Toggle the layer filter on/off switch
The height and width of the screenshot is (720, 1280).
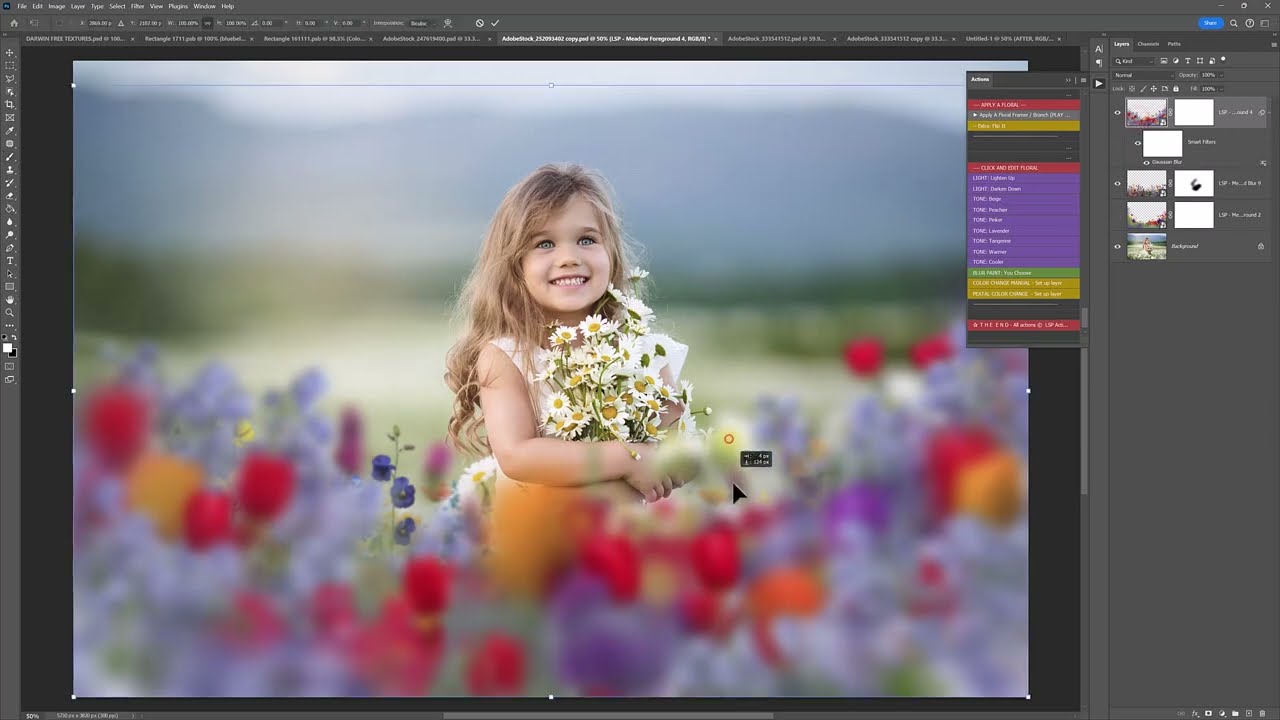[1223, 60]
